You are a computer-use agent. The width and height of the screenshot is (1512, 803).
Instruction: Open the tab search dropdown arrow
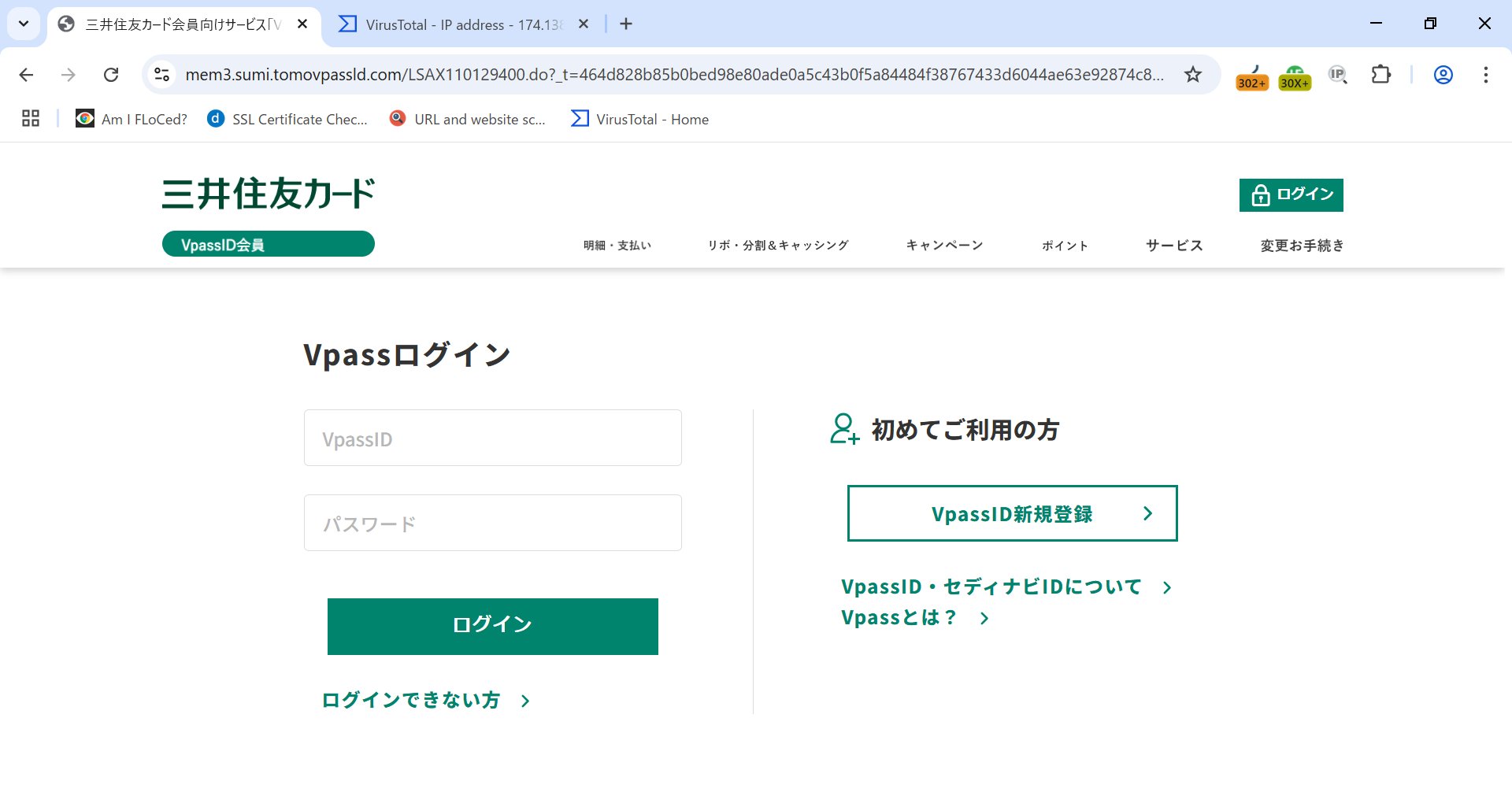tap(24, 24)
